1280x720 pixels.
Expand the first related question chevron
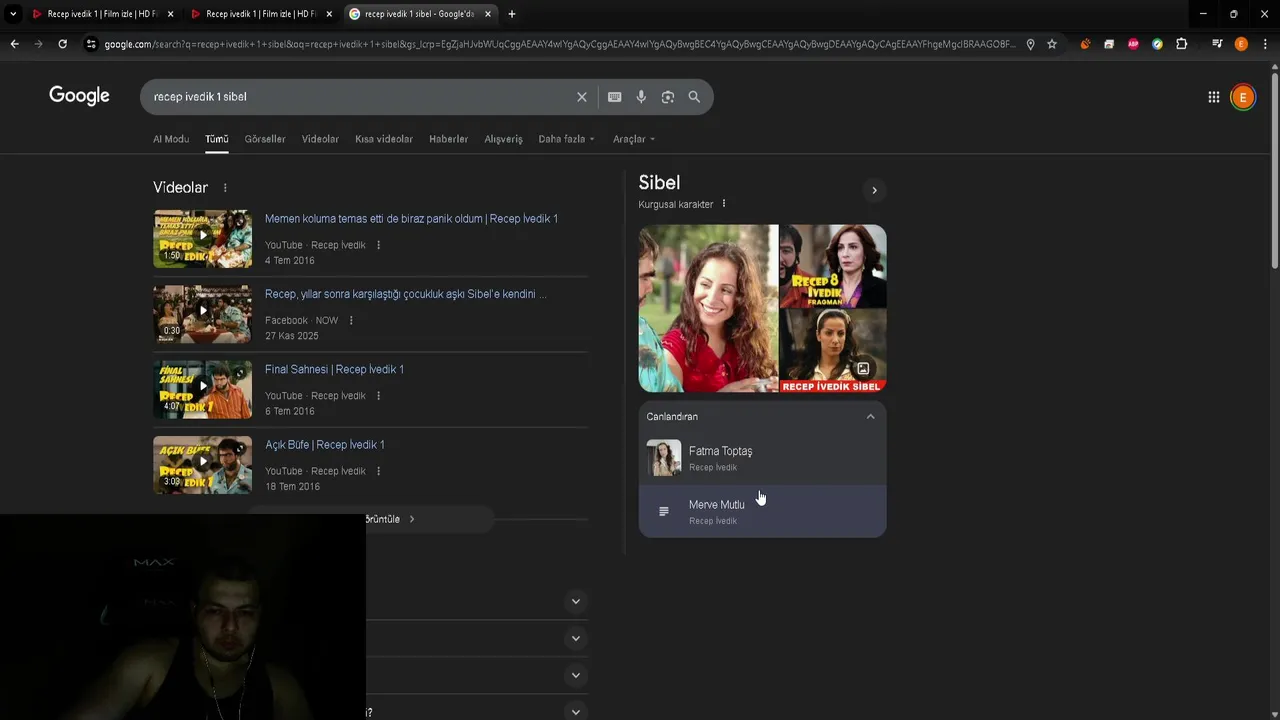pos(575,601)
